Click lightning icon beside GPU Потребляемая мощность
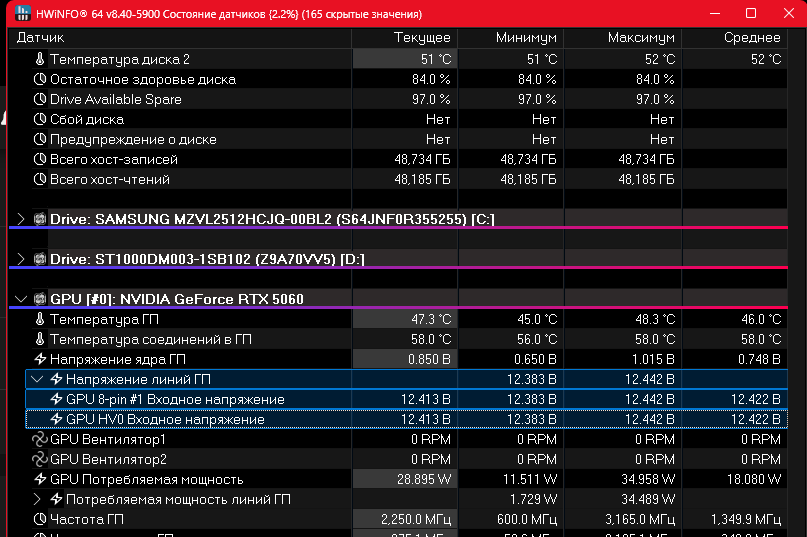 coord(40,480)
